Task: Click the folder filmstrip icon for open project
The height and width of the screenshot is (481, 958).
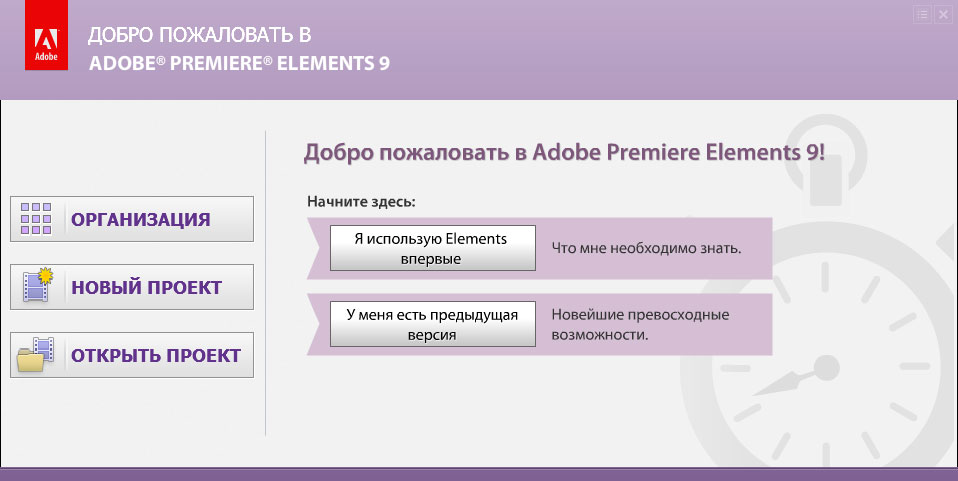Action: tap(37, 355)
